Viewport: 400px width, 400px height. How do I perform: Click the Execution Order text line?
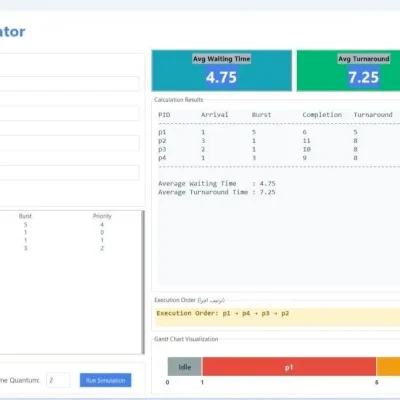(x=223, y=313)
